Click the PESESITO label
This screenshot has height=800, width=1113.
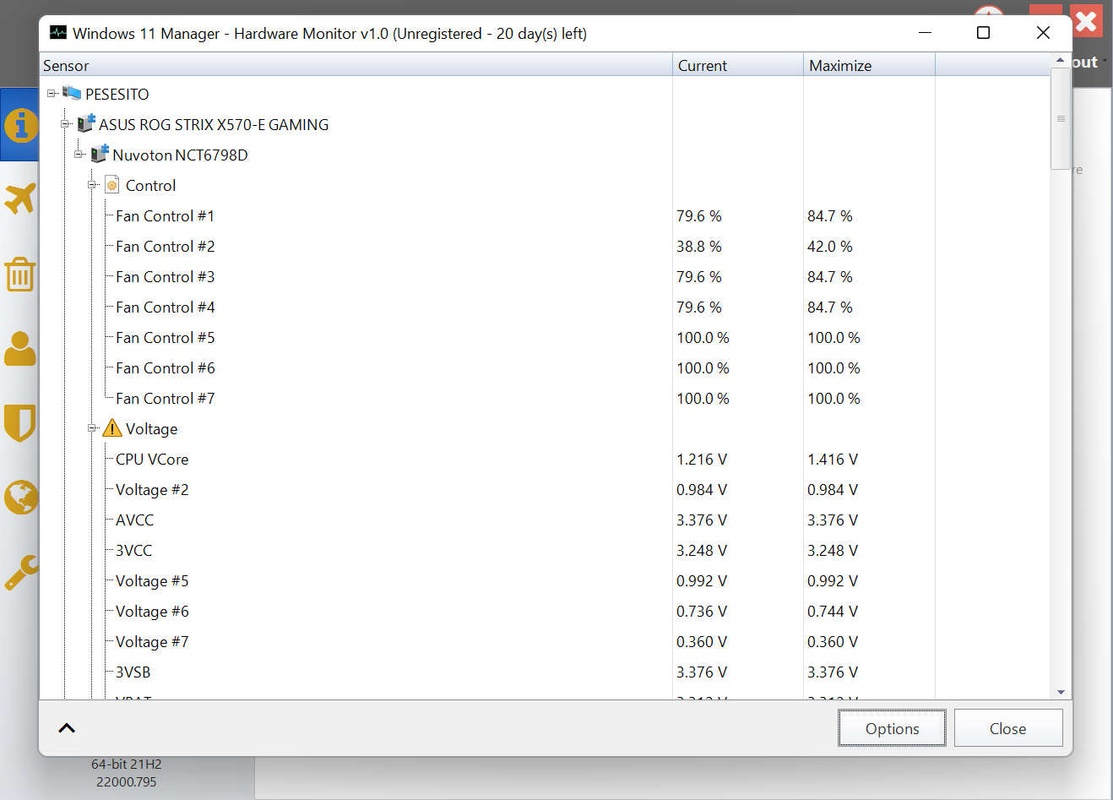[117, 94]
